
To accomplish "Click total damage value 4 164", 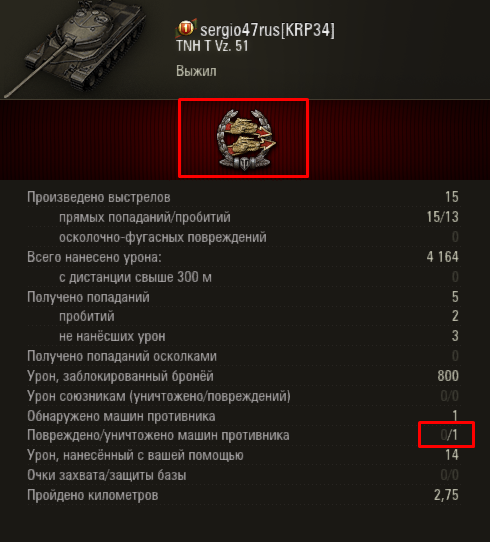I will 442,257.
